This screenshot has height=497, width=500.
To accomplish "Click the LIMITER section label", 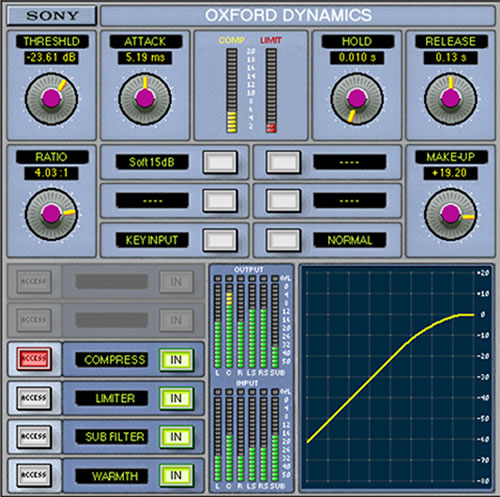I will pos(112,398).
